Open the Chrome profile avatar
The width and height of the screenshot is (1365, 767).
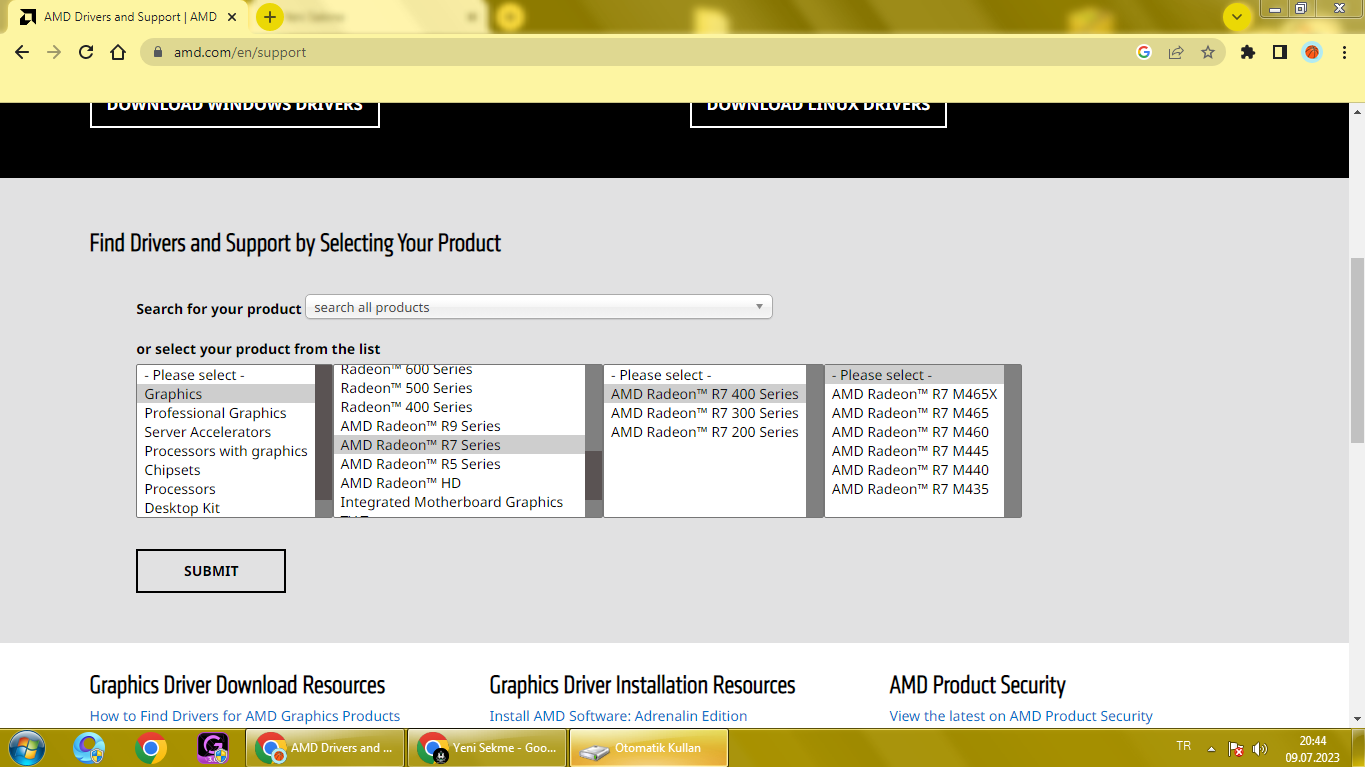pyautogui.click(x=1312, y=52)
